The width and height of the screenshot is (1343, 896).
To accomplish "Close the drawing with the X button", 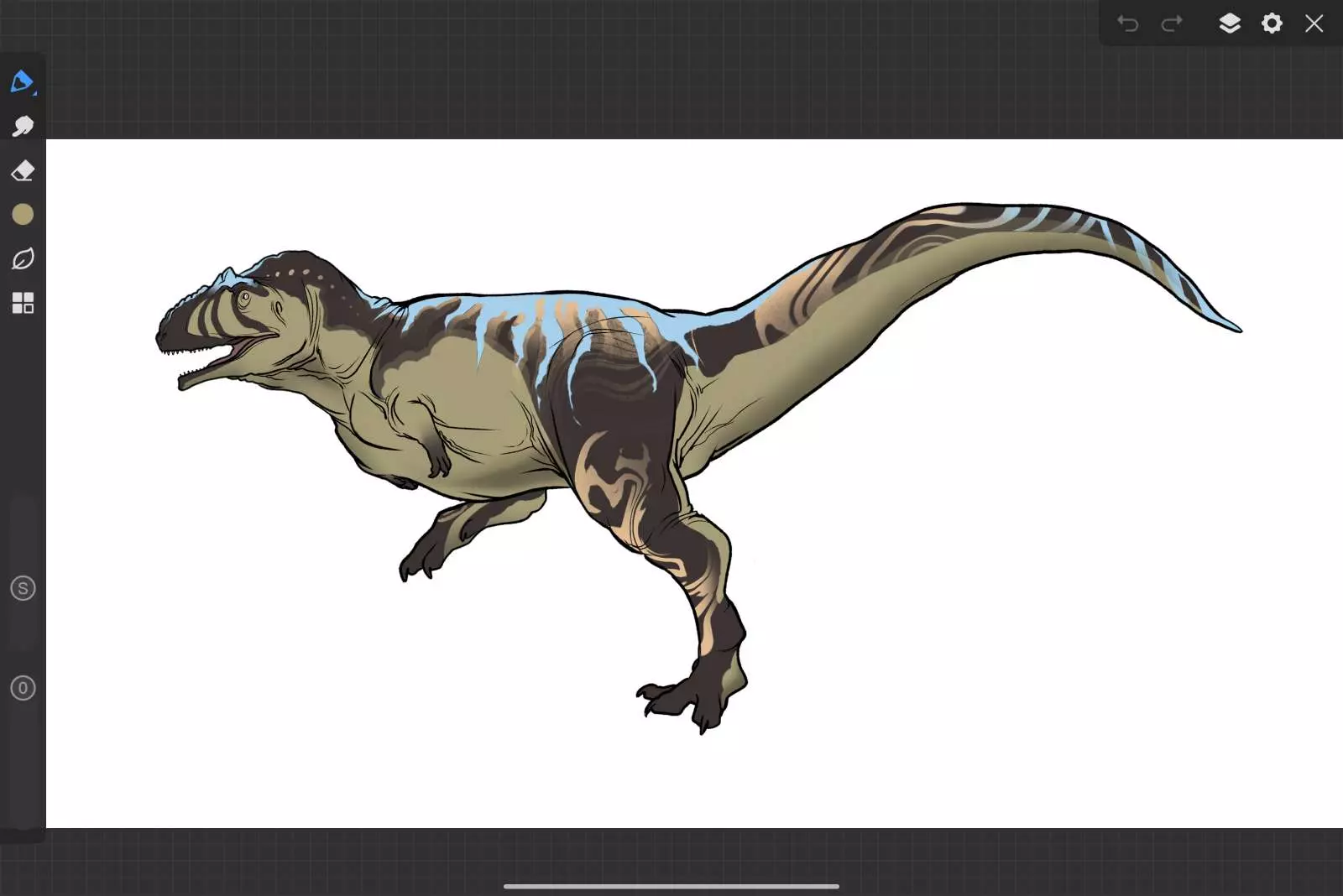I will (x=1314, y=23).
